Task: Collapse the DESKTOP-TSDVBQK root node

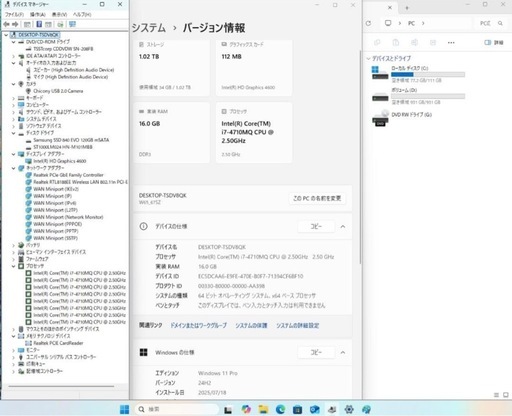Action: pos(6,35)
